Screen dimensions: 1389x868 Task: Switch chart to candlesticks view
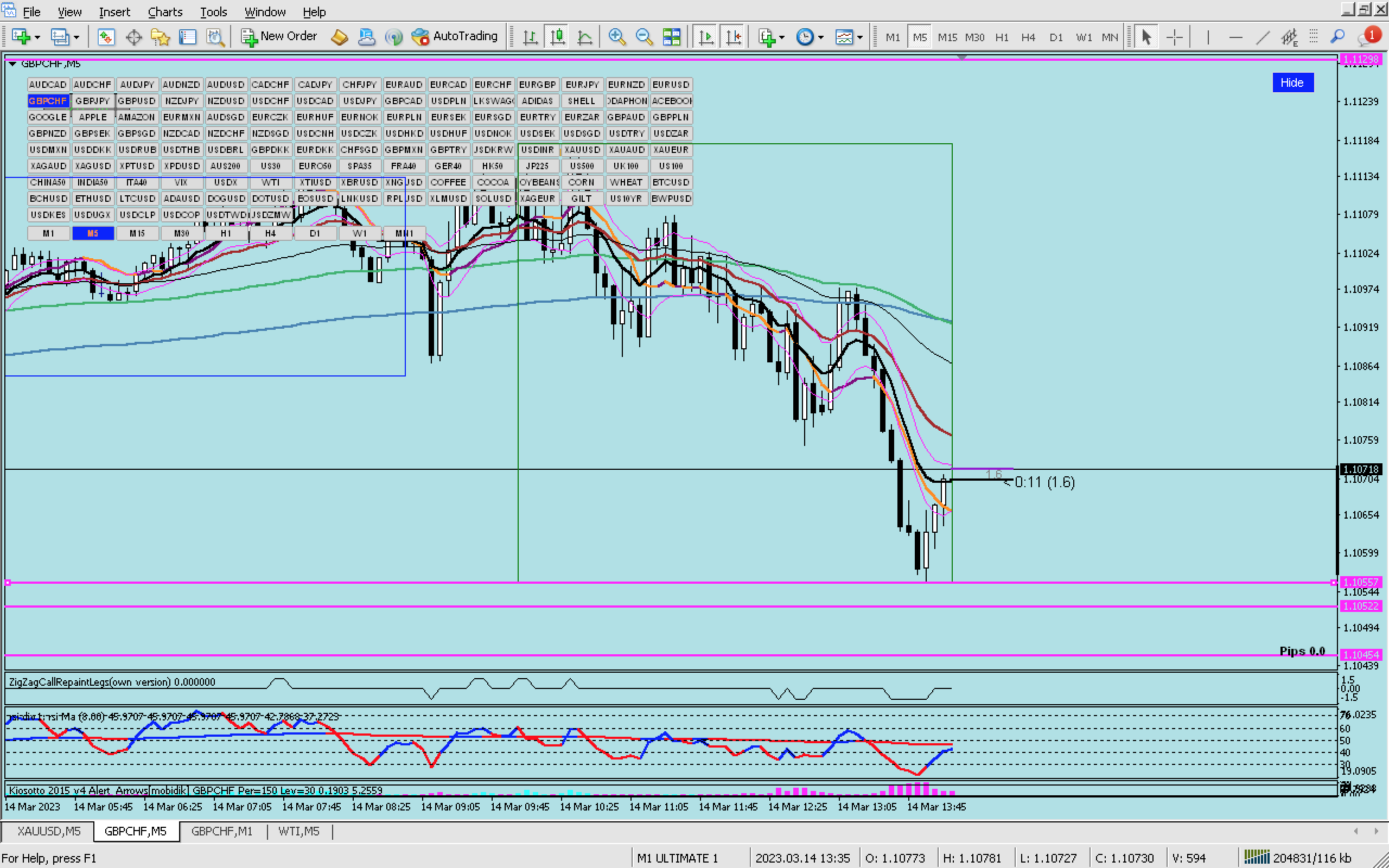(x=557, y=37)
